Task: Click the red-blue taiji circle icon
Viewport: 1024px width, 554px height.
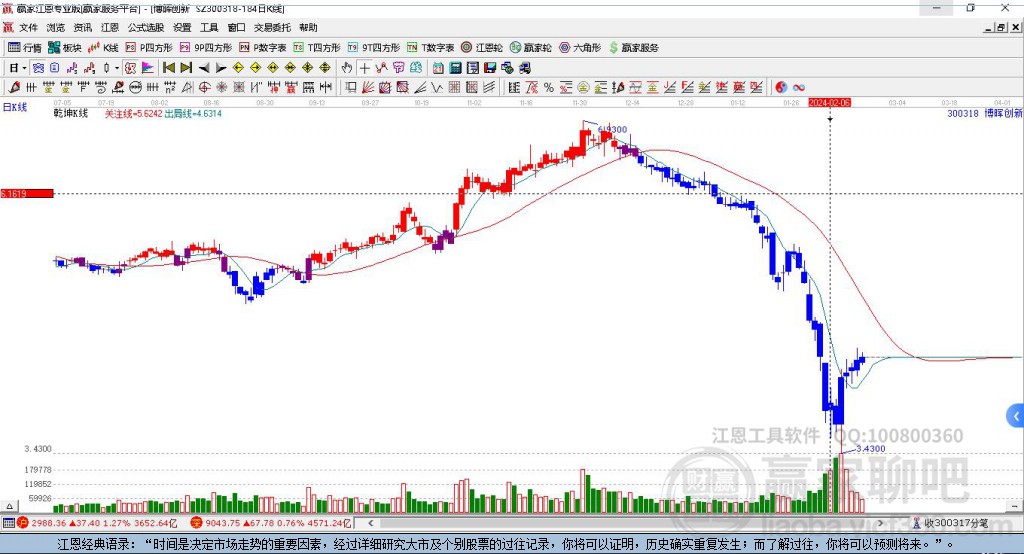Action: click(781, 88)
